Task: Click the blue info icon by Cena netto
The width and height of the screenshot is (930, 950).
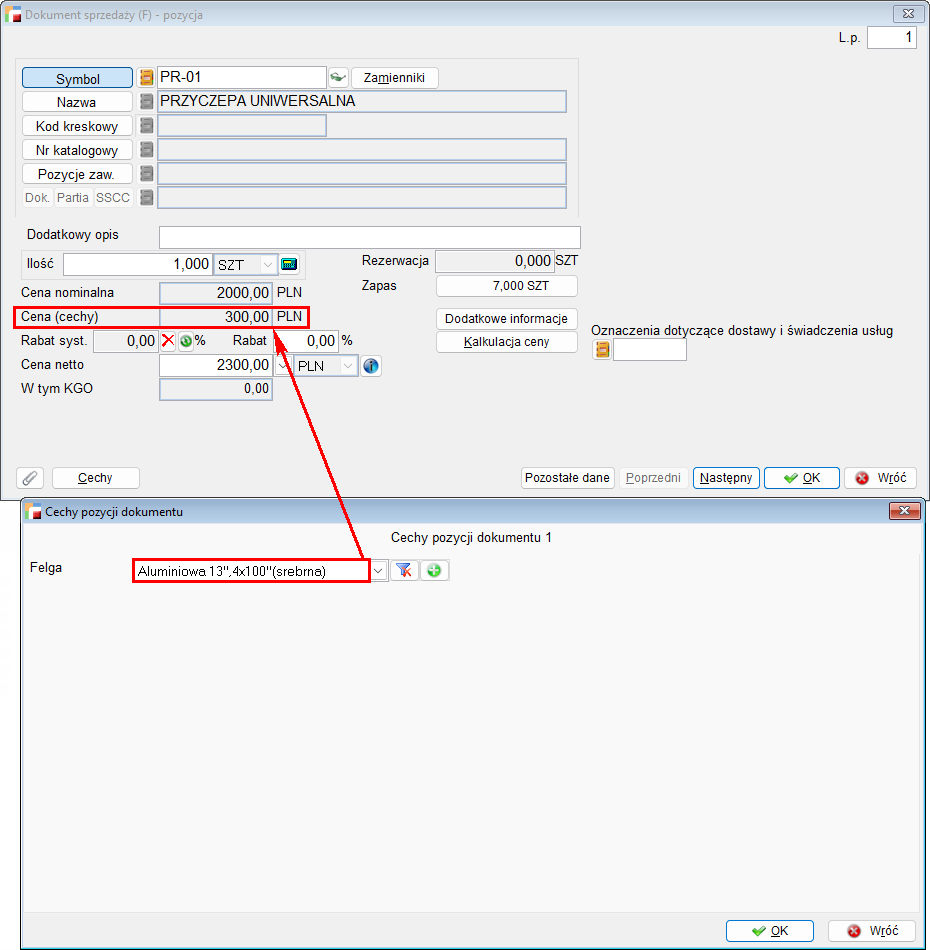Action: point(371,366)
